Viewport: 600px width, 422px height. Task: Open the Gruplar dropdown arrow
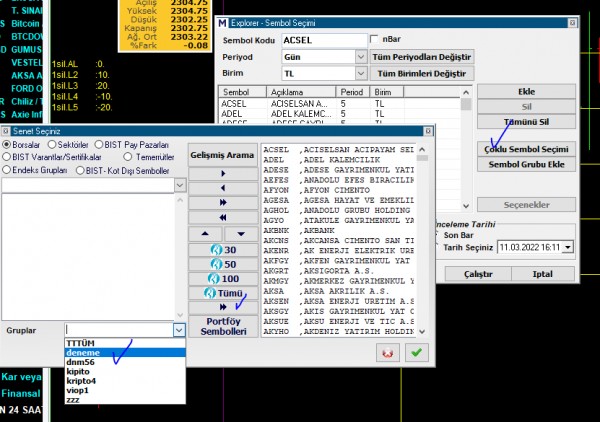(179, 330)
